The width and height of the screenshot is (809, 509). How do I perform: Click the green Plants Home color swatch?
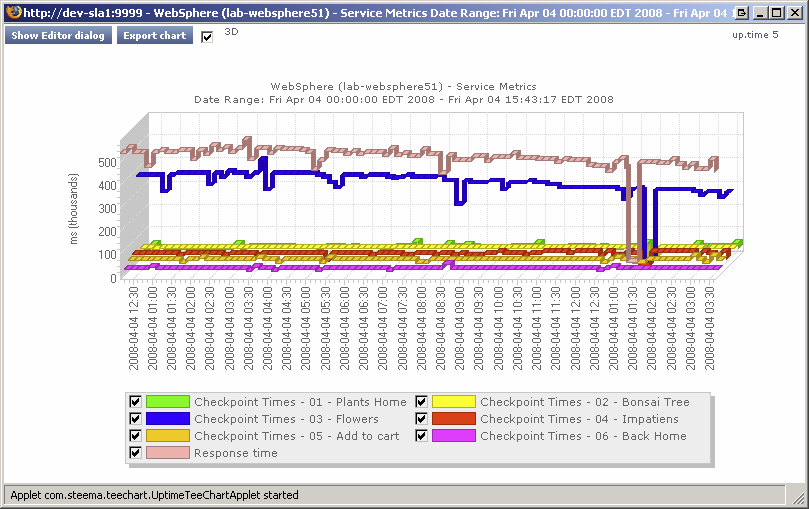coord(168,402)
